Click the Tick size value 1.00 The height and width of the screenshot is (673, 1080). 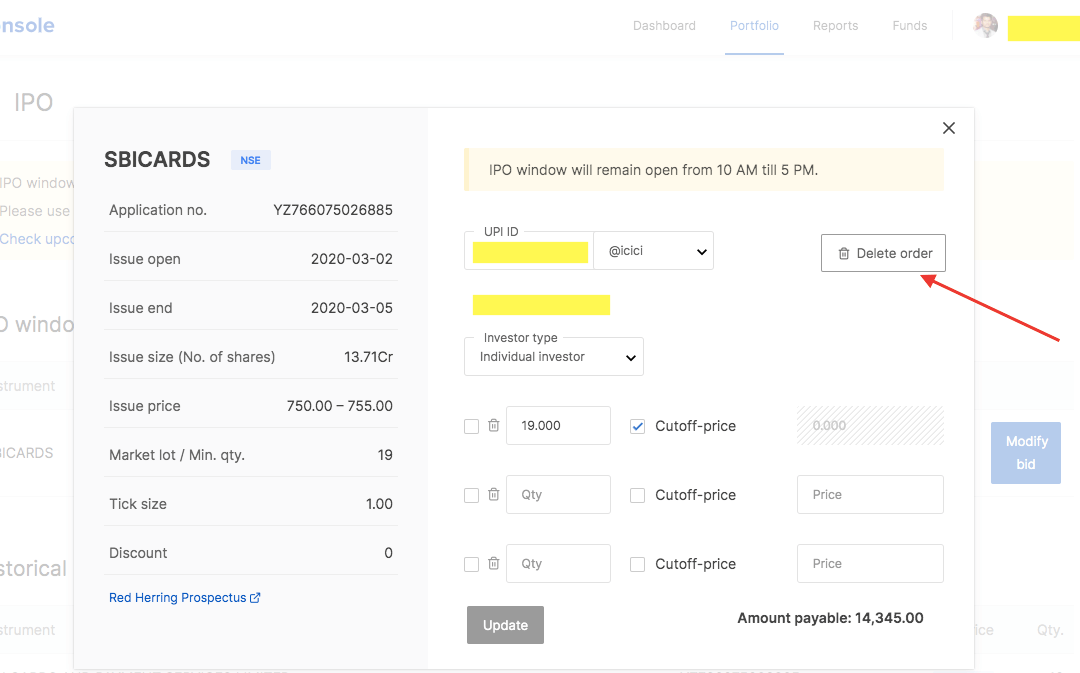click(x=379, y=504)
